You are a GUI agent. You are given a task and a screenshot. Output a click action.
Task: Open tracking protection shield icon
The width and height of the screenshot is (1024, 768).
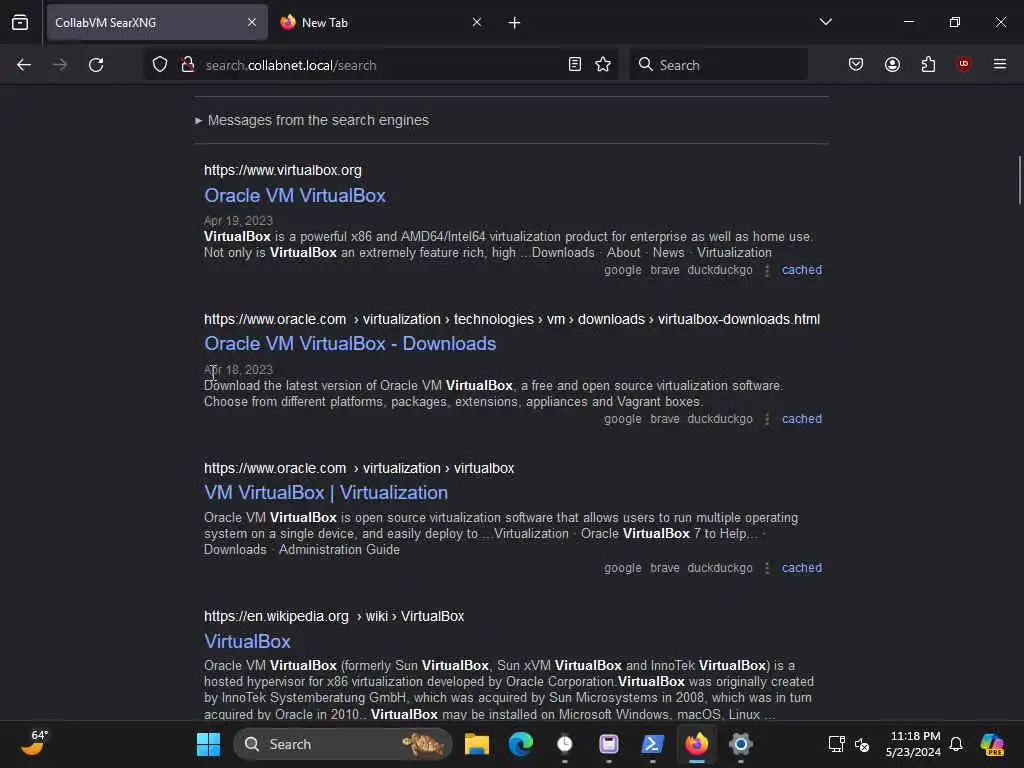pos(160,64)
